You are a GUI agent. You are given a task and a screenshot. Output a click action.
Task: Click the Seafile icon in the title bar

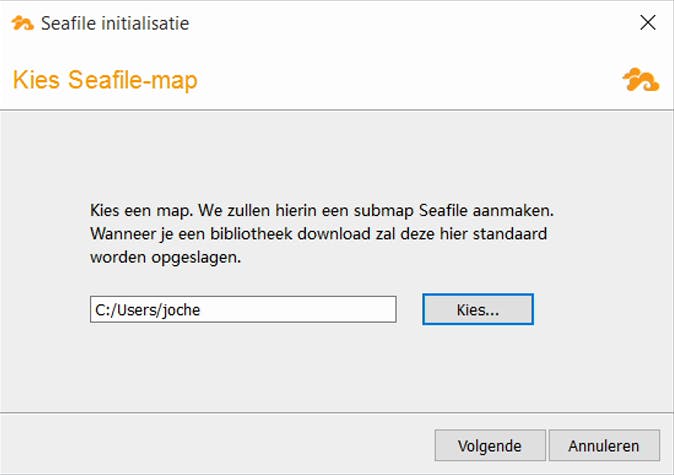pyautogui.click(x=22, y=22)
